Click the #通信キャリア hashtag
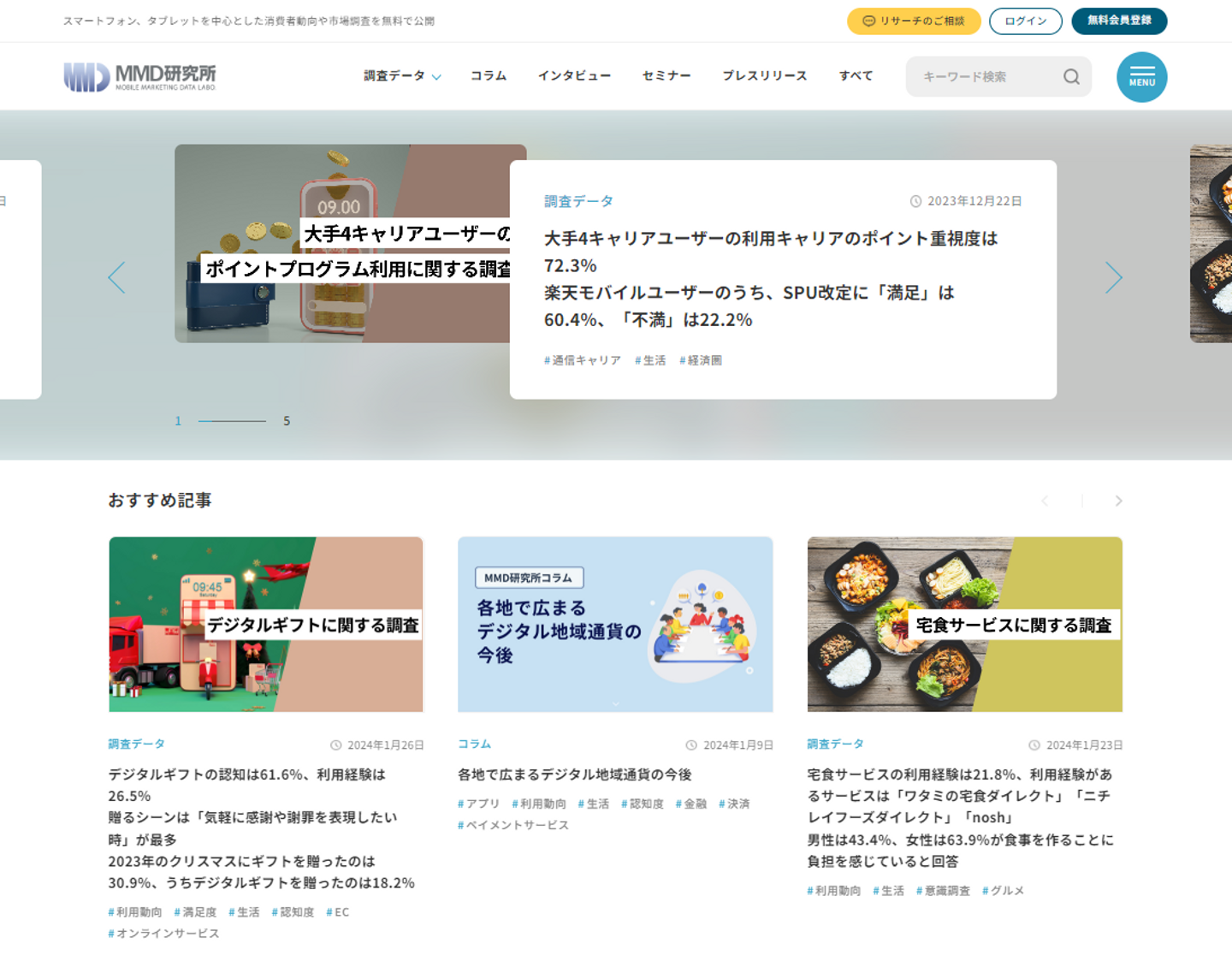1232x967 pixels. [x=583, y=360]
